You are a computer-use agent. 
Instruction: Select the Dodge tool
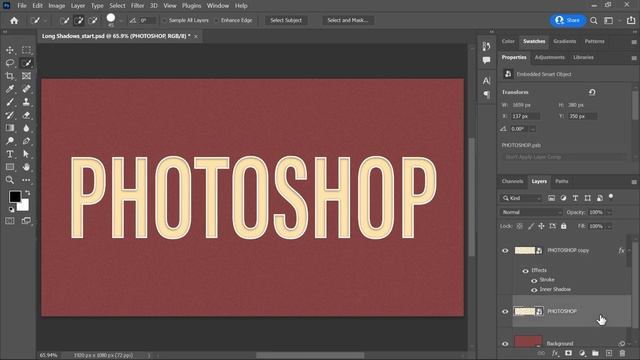point(10,141)
